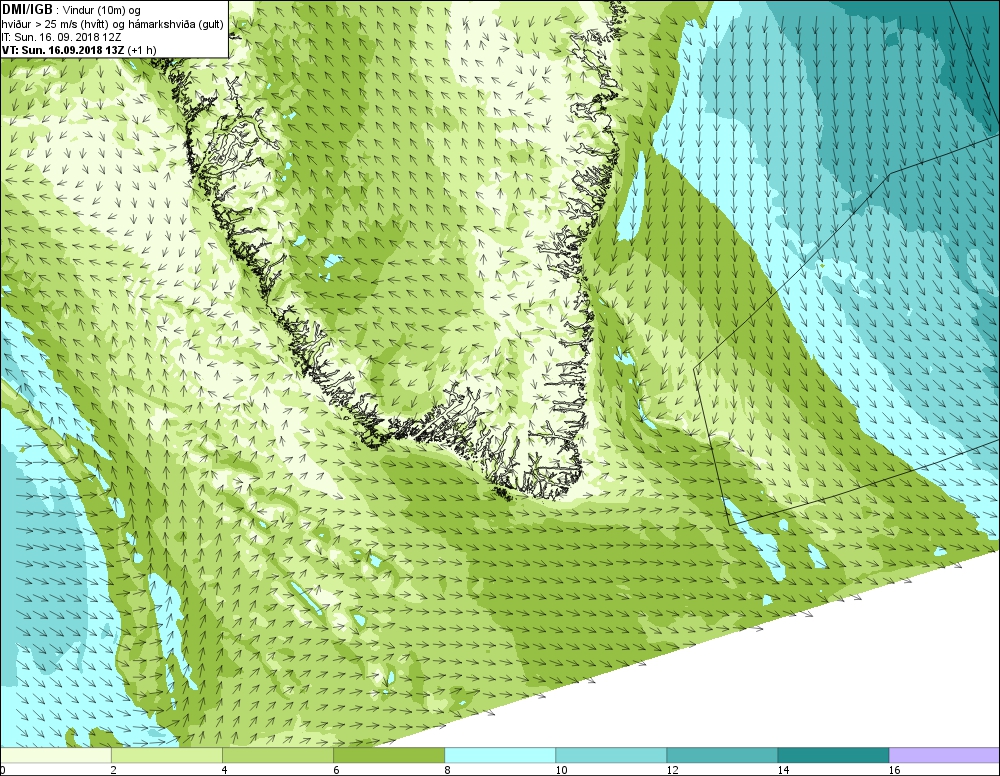Click the scale label '8'

coord(447,770)
